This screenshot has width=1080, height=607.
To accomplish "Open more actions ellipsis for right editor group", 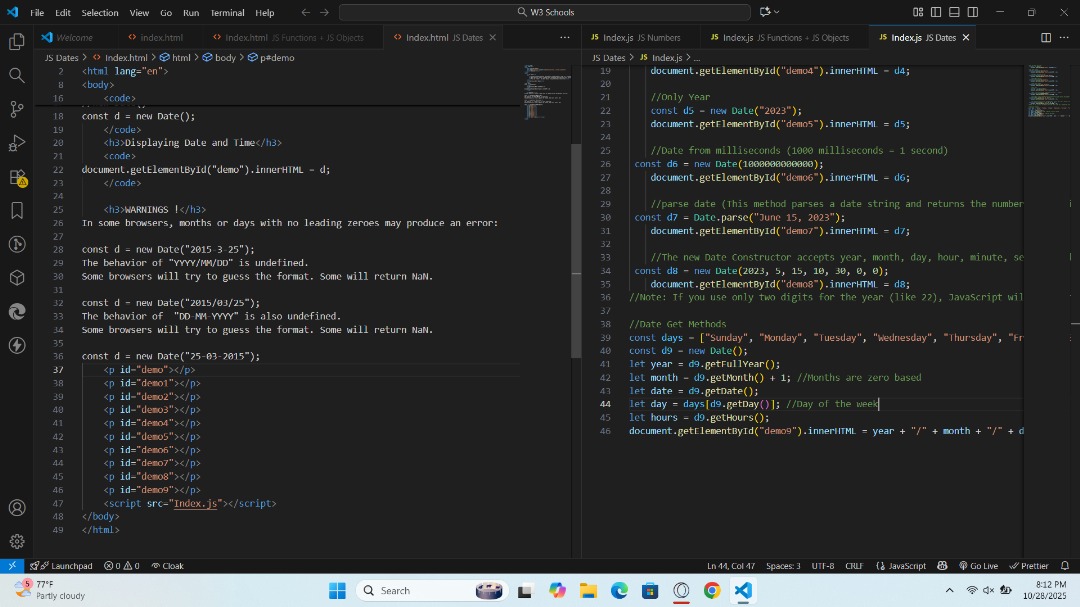I will [1064, 37].
